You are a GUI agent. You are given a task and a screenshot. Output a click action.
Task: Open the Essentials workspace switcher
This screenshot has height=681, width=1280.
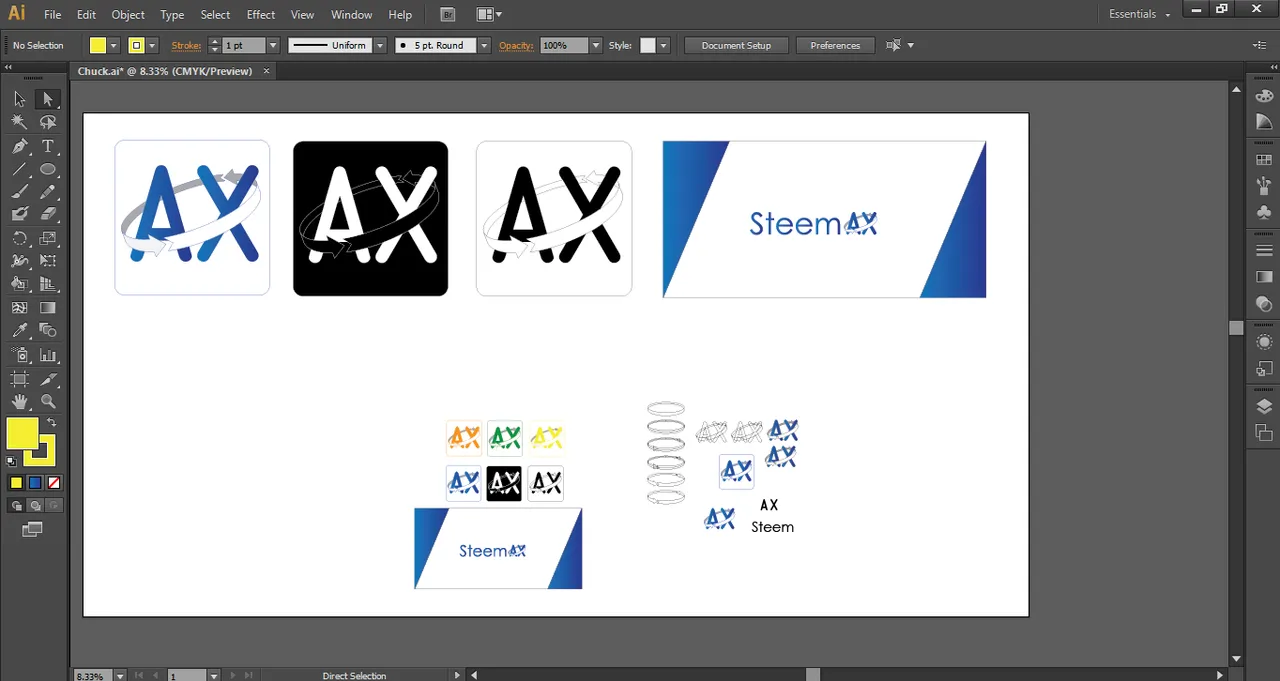click(1139, 14)
